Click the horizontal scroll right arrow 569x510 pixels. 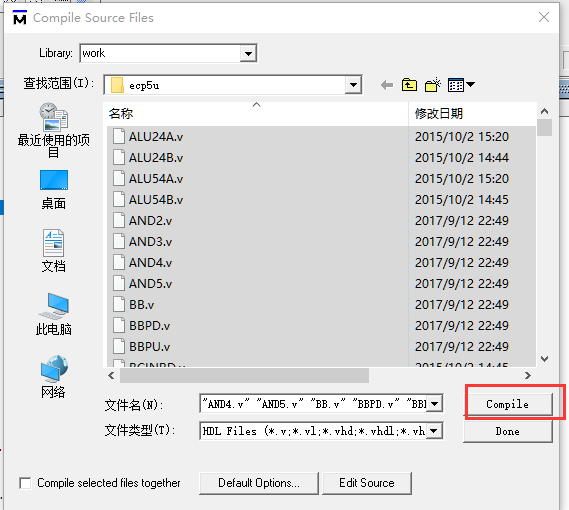[x=528, y=375]
